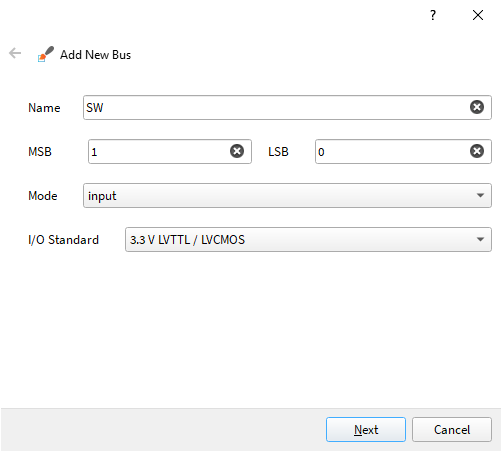Cancel the Add New Bus wizard
This screenshot has width=501, height=451.
click(452, 429)
